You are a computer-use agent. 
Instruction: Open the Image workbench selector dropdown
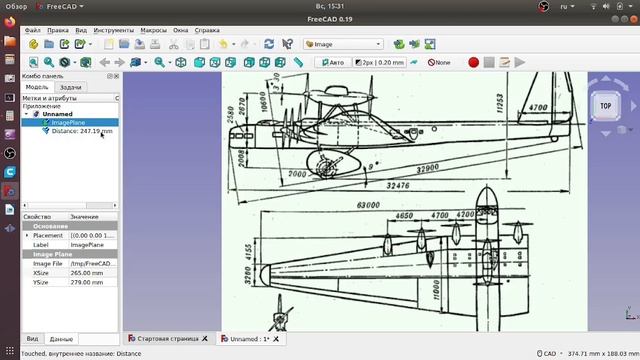pyautogui.click(x=343, y=44)
